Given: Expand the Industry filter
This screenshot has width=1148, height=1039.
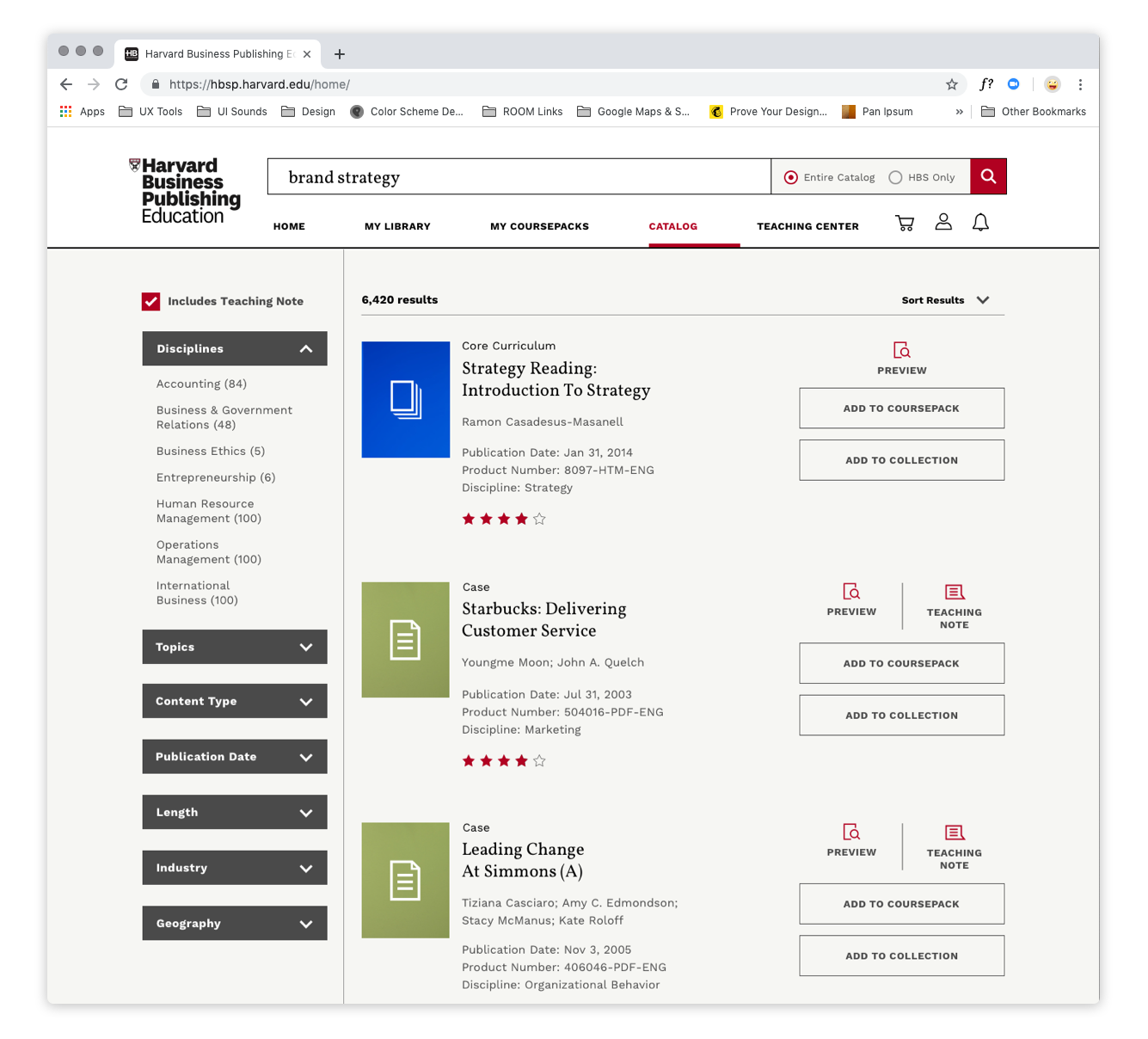Looking at the screenshot, I should pyautogui.click(x=235, y=868).
